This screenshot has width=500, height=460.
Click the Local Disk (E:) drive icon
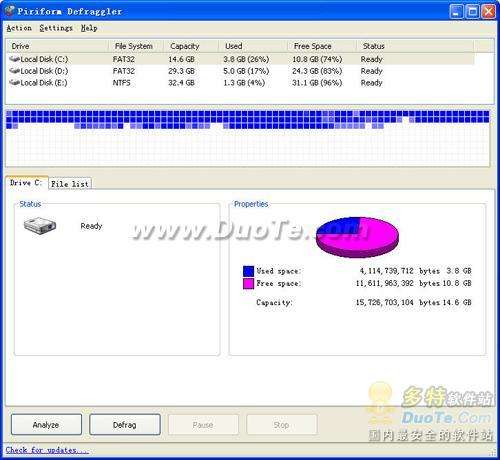click(x=15, y=83)
